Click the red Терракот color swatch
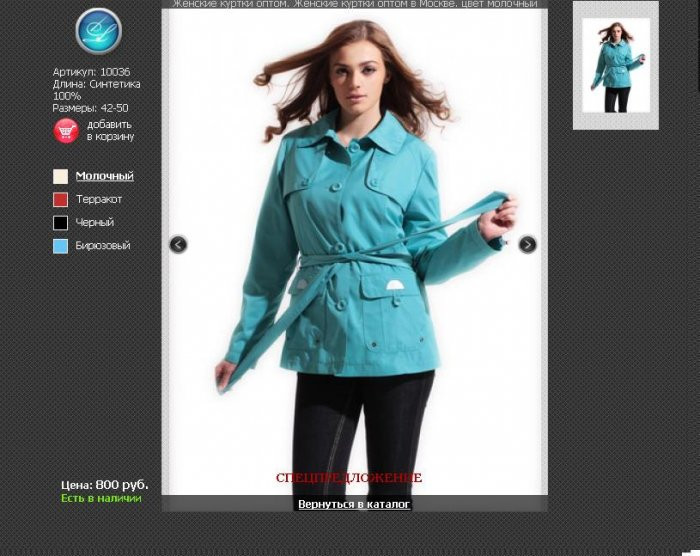This screenshot has height=556, width=700. (61, 200)
